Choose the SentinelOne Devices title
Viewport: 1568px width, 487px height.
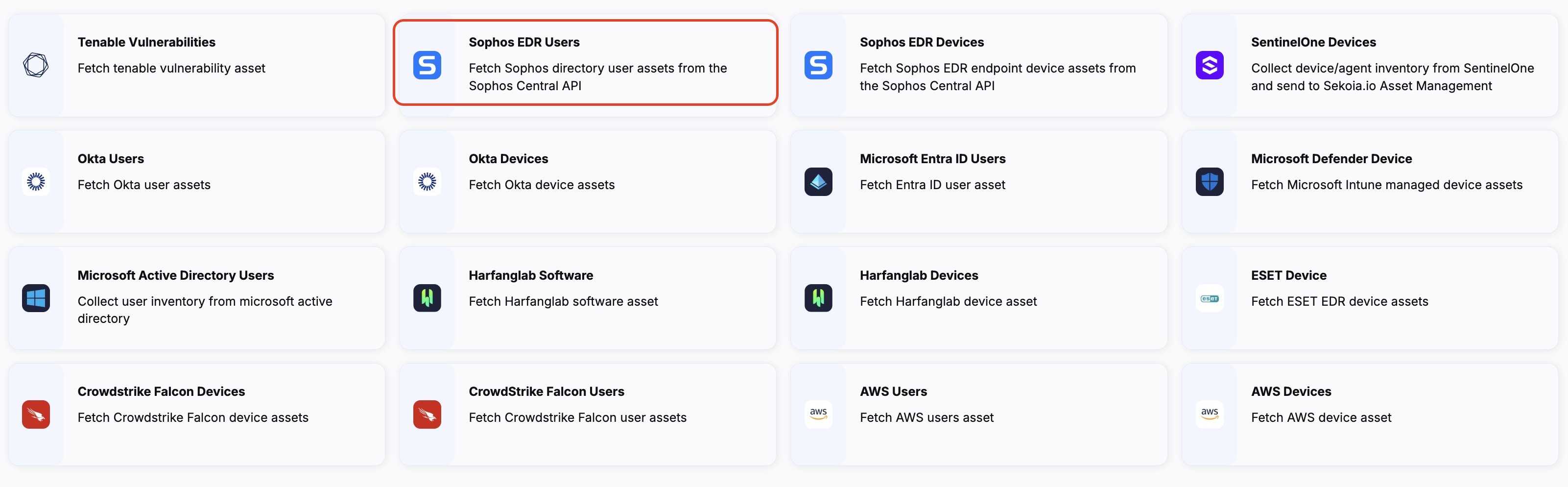(x=1313, y=42)
